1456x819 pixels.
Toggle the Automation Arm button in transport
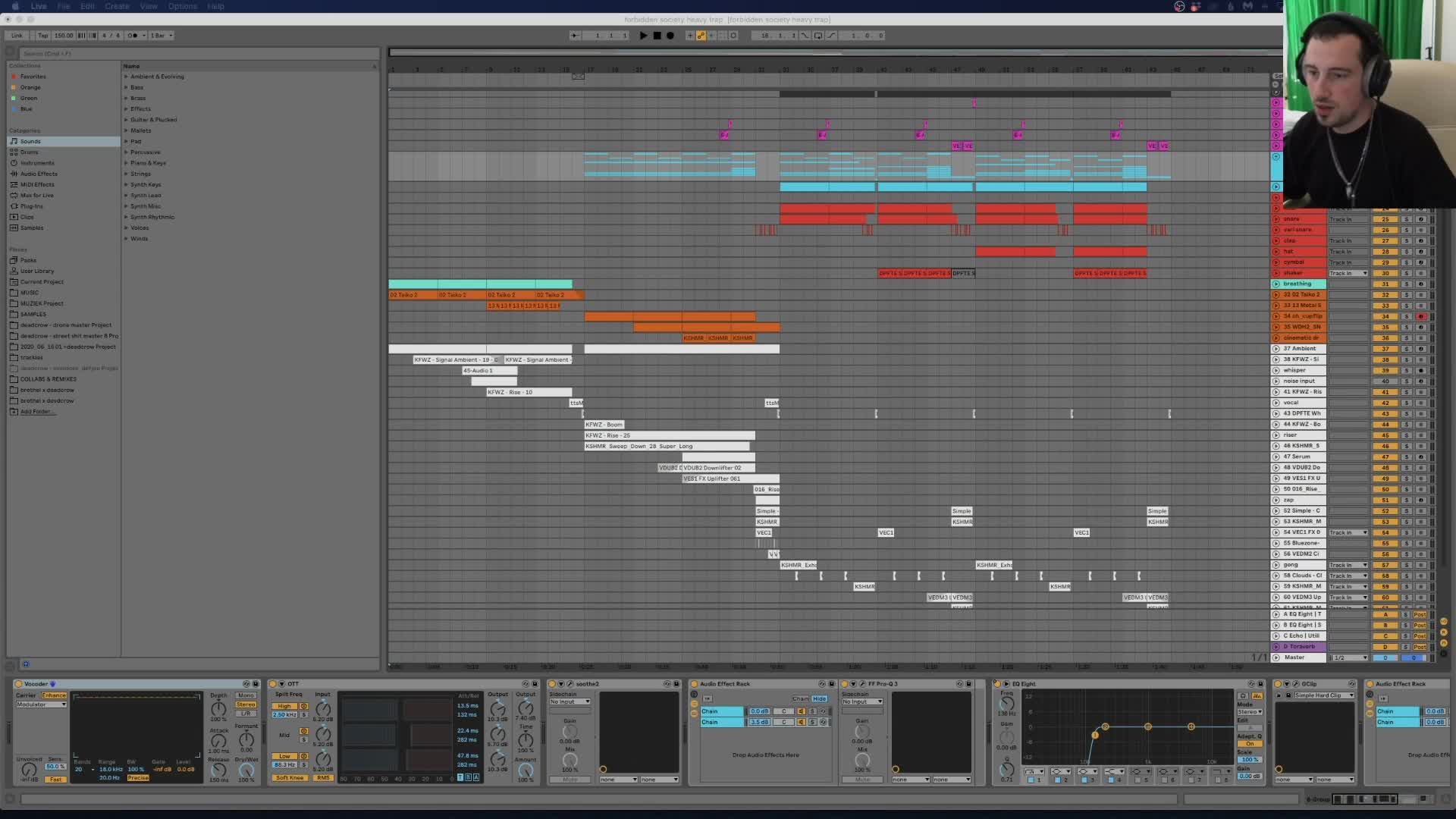tap(701, 36)
